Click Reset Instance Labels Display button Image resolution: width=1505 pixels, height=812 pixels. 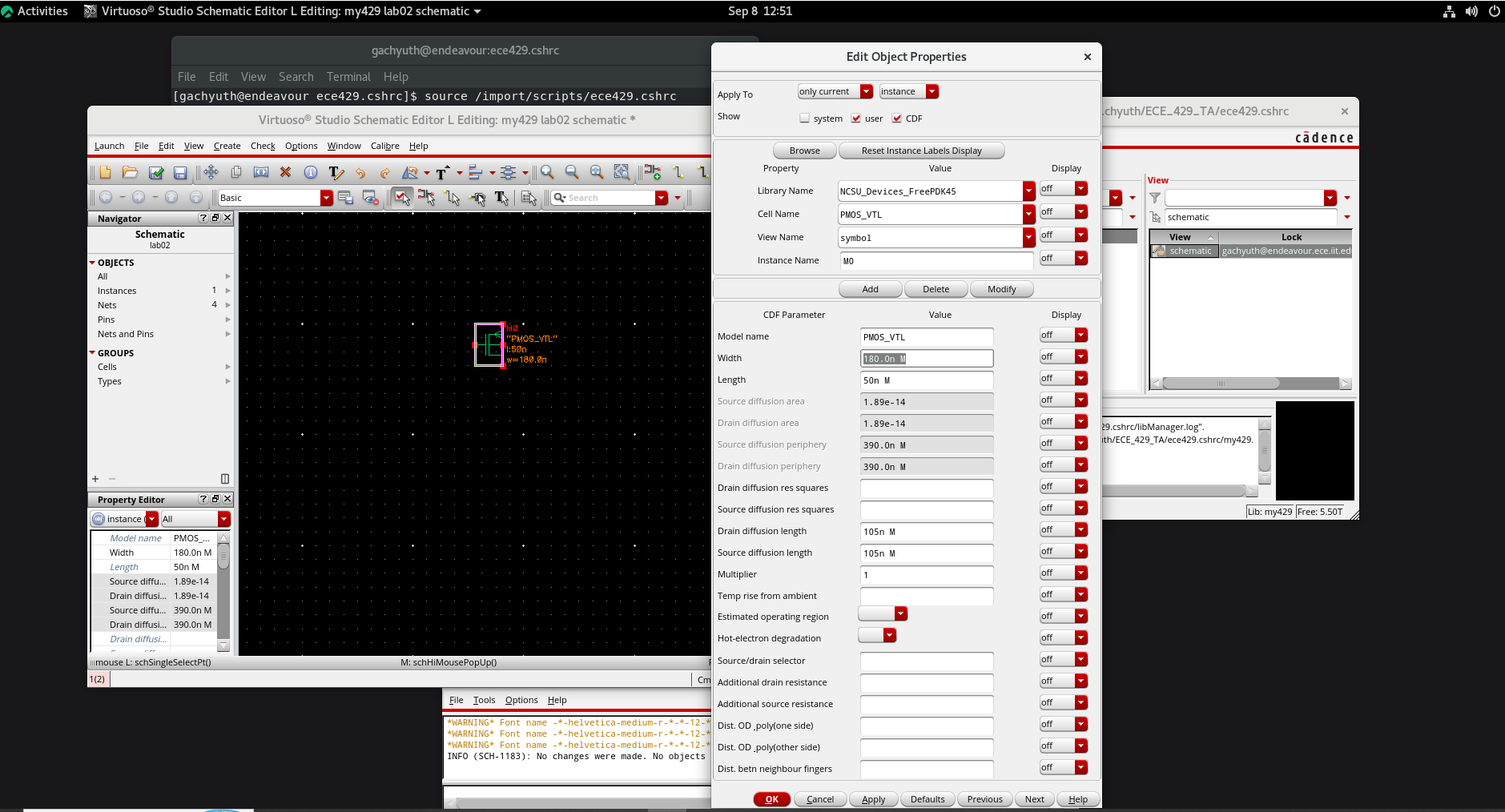(x=921, y=151)
